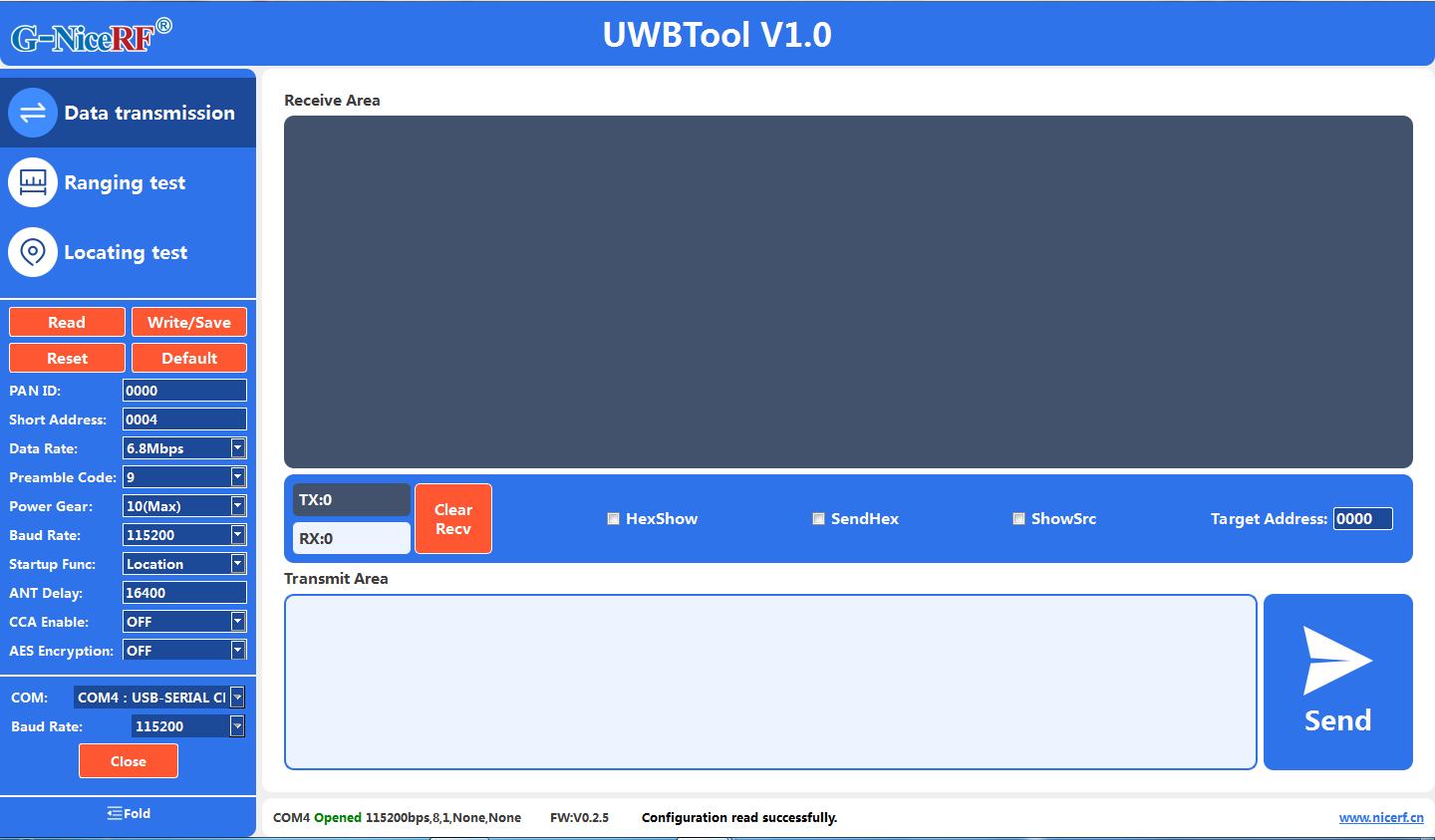Expand the AES Encryption dropdown
The width and height of the screenshot is (1435, 840).
[x=184, y=651]
